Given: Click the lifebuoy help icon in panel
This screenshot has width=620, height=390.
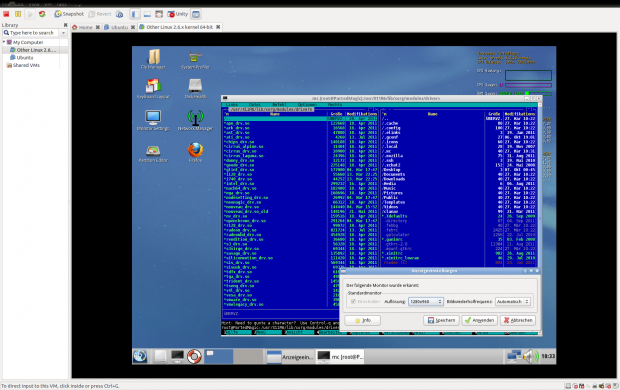Looking at the screenshot, I should click(x=194, y=356).
